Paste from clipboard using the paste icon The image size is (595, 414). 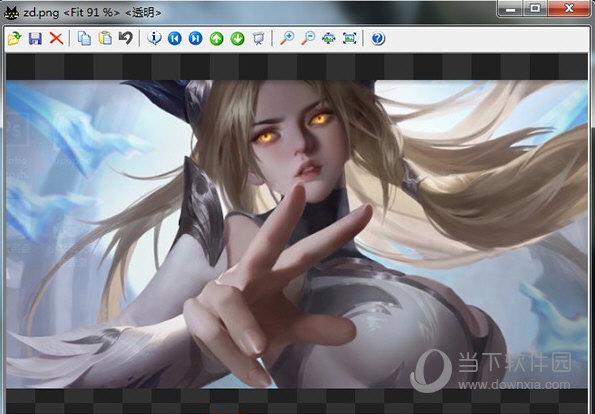(x=105, y=38)
